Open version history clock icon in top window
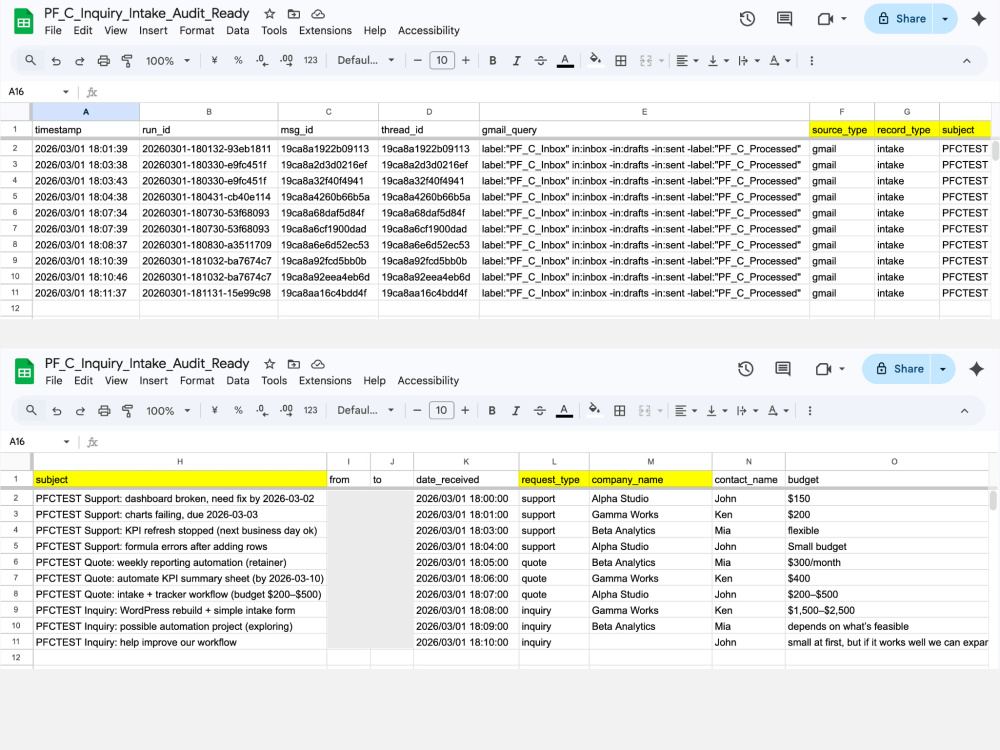 (x=747, y=18)
